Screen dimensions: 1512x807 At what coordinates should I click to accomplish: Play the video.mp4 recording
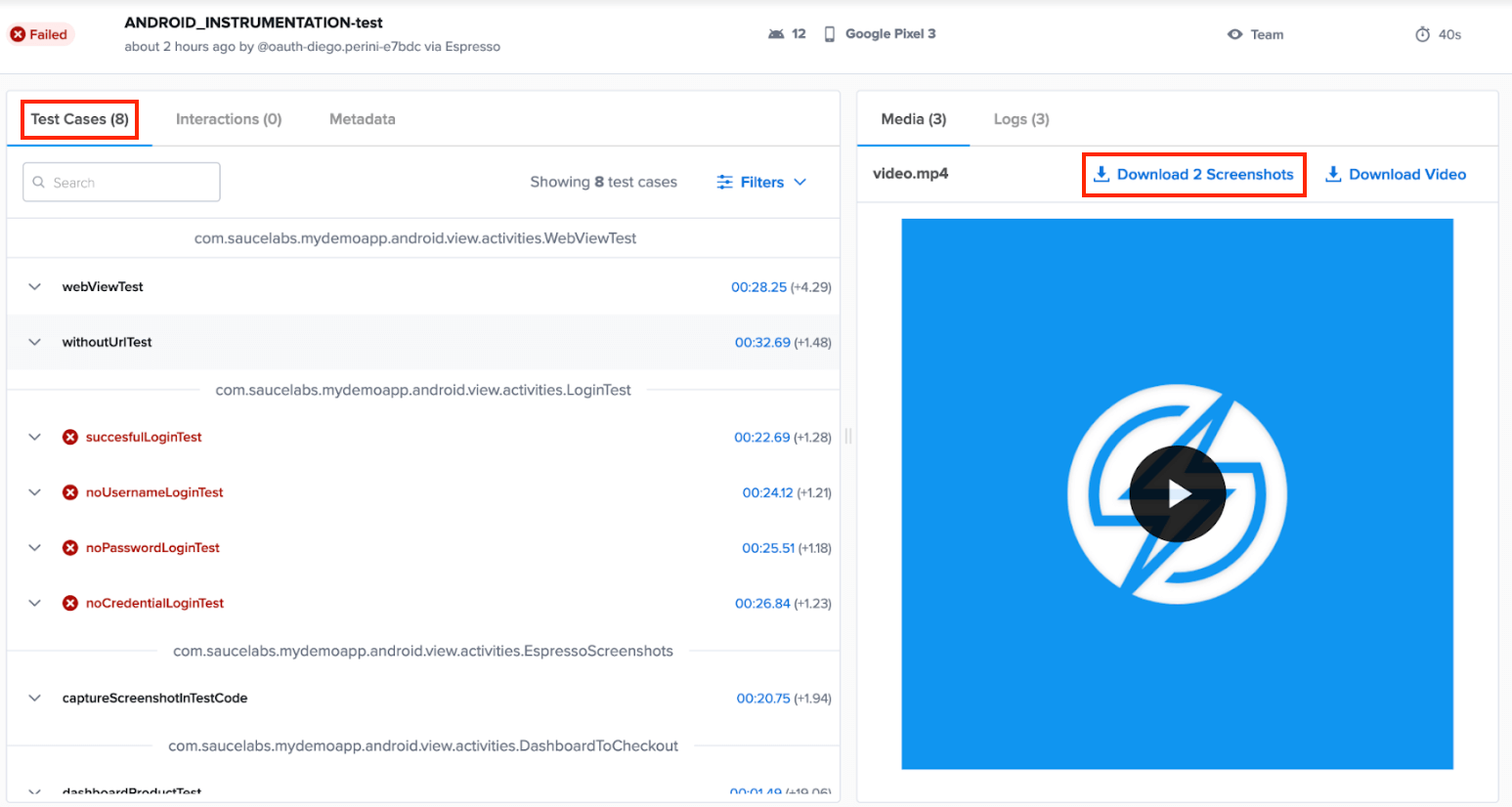[1177, 494]
